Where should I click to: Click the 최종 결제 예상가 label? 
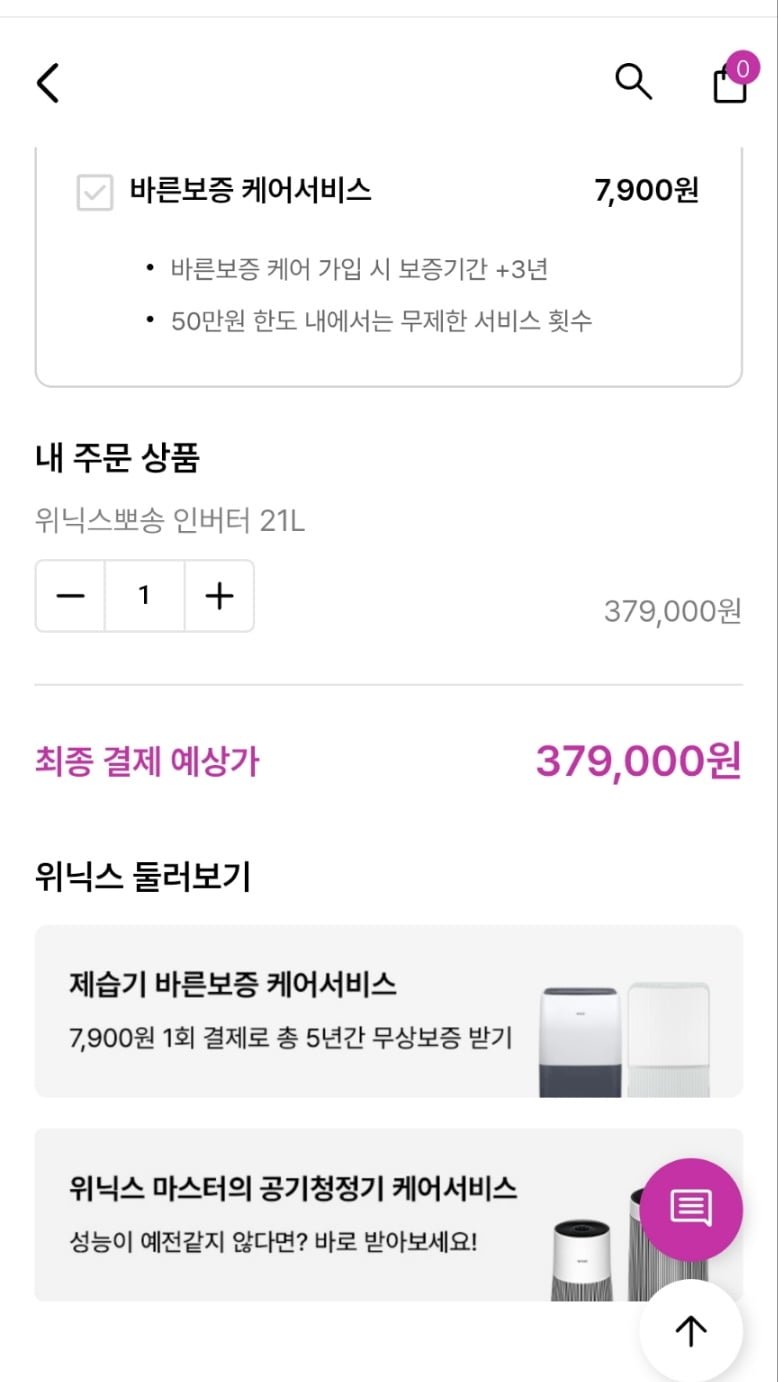click(x=147, y=762)
